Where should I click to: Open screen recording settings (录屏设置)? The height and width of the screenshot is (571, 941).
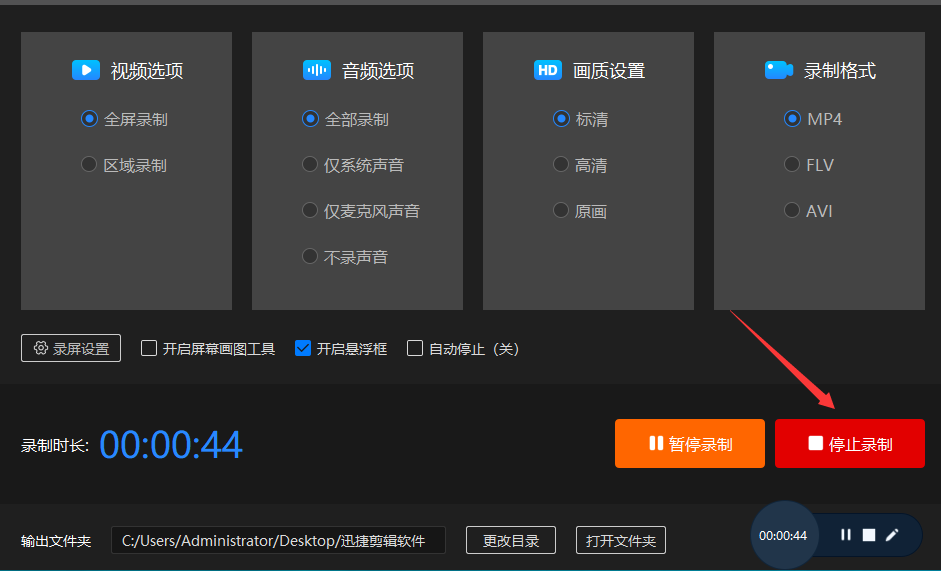coord(71,348)
